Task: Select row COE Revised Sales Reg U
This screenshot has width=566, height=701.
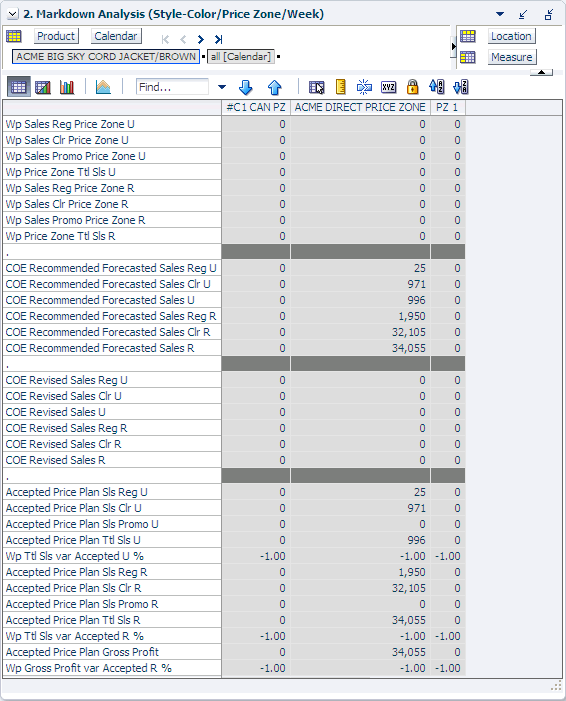Action: (x=112, y=380)
